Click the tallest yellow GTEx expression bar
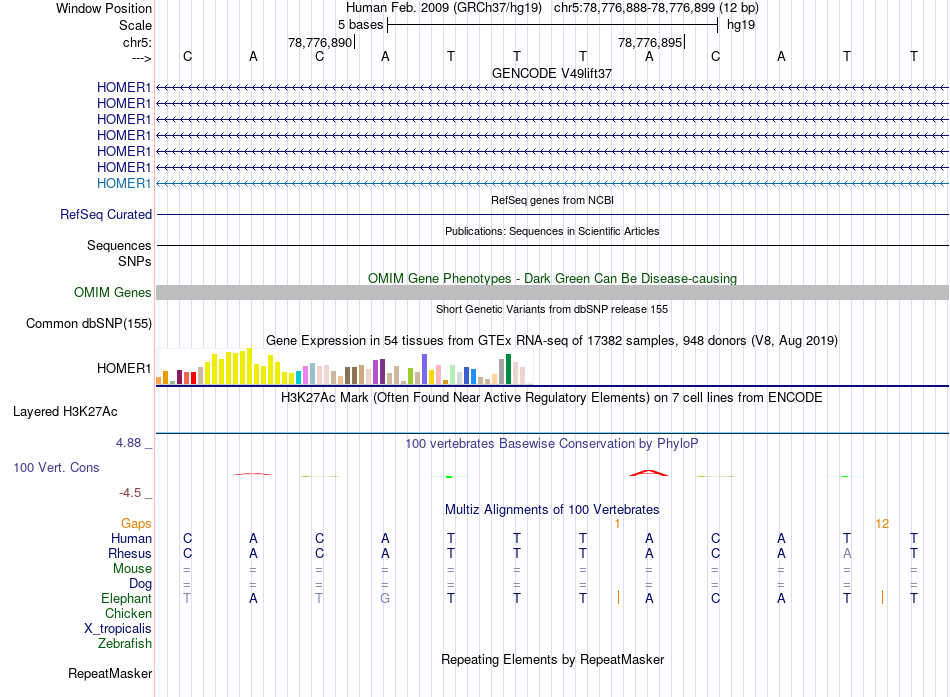Viewport: 950px width, 697px height. click(249, 366)
